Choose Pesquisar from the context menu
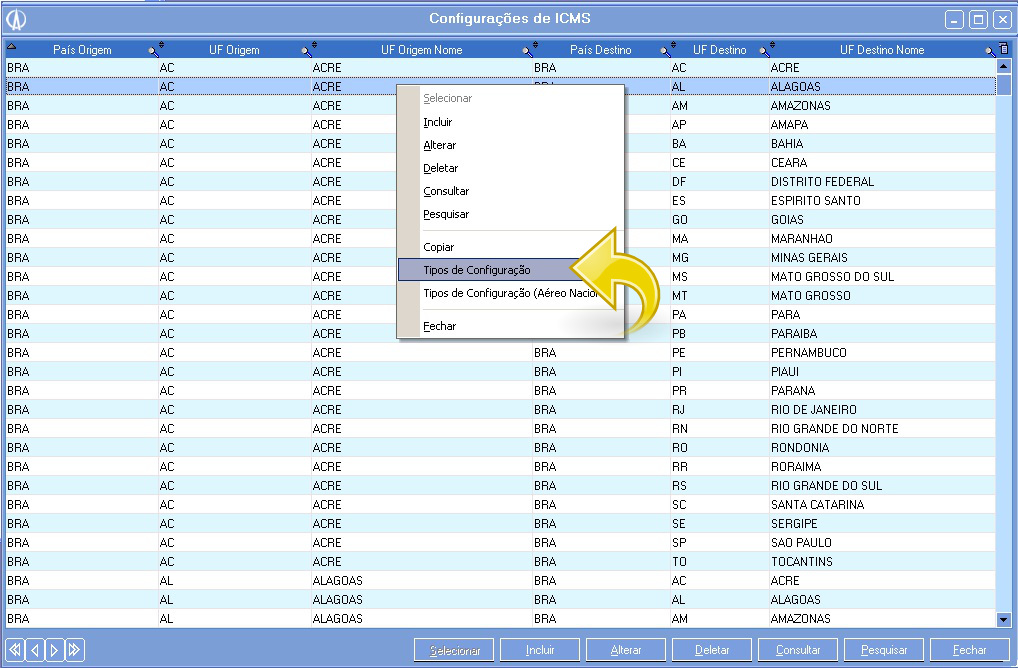The height and width of the screenshot is (668, 1018). click(x=446, y=214)
